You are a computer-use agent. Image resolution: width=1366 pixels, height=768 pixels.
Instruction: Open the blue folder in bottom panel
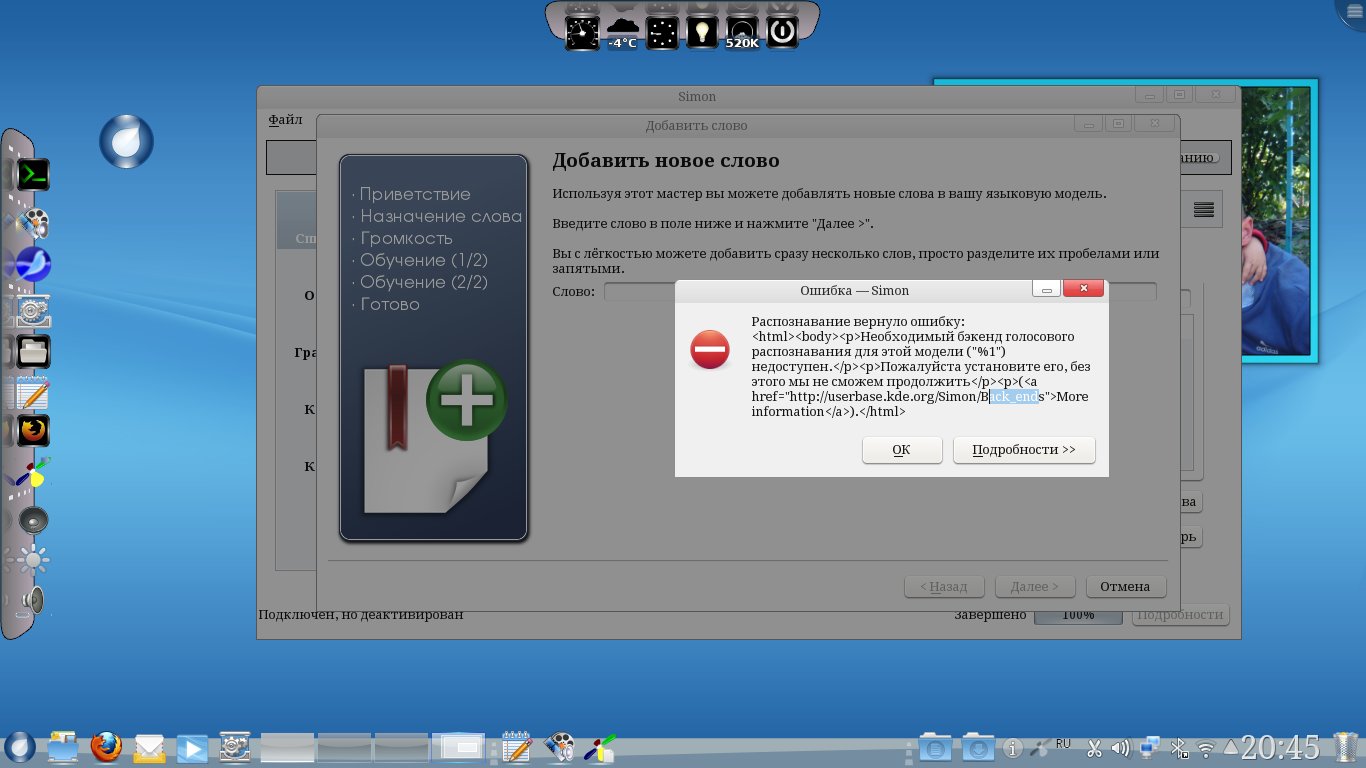(63, 747)
